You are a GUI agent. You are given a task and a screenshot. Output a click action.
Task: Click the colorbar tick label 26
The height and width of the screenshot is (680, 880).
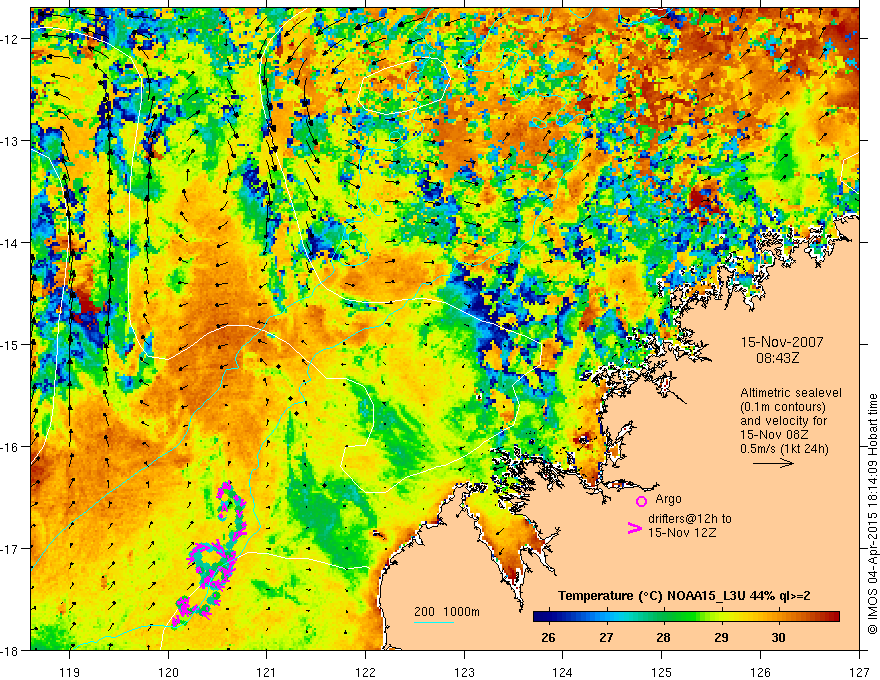click(548, 637)
